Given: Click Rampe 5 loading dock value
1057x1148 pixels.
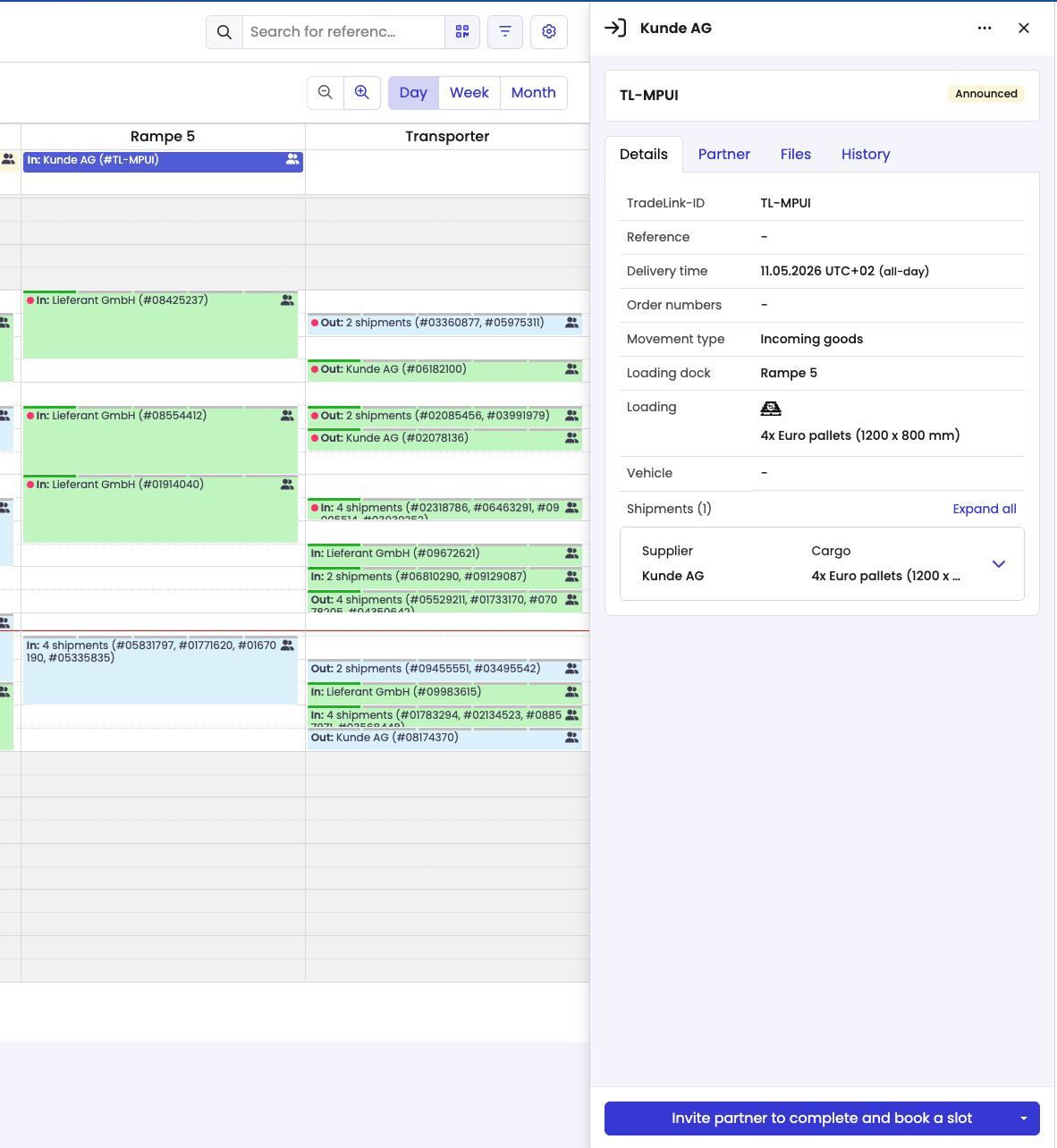Looking at the screenshot, I should point(789,373).
